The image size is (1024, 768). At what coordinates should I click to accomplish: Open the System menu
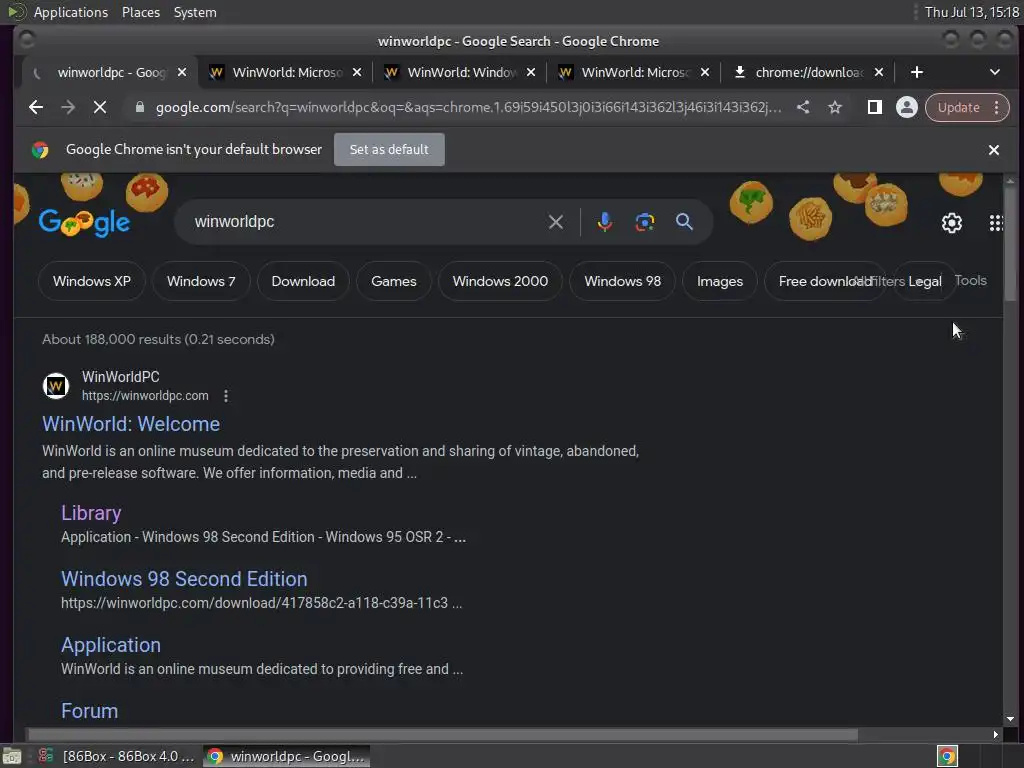point(195,12)
